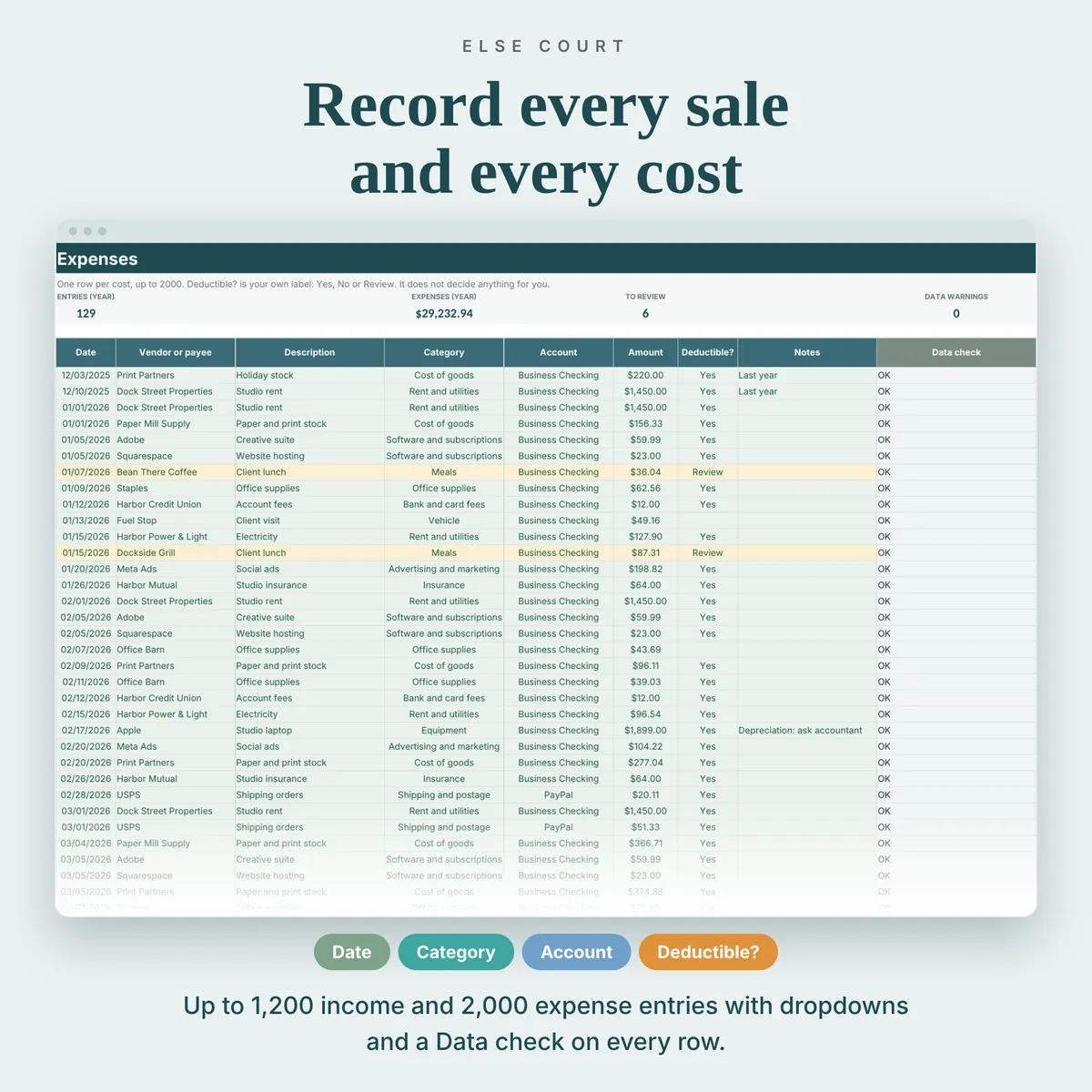The image size is (1092, 1092).
Task: Click the 02/17/2026 date cell
Action: click(x=86, y=730)
